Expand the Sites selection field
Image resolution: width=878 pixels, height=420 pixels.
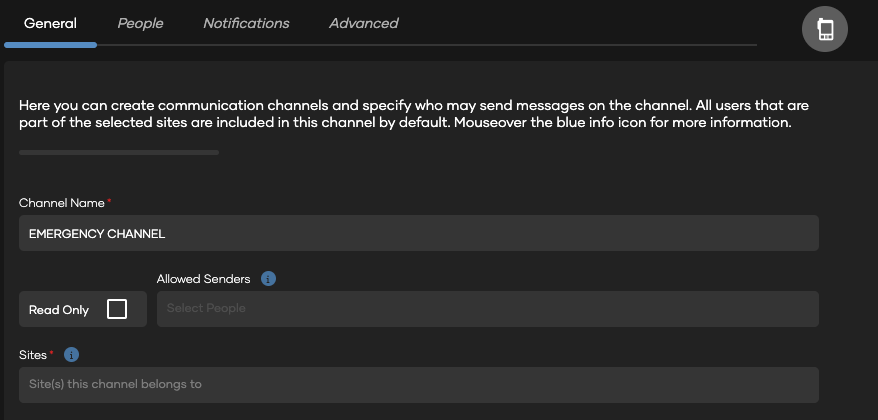(x=419, y=385)
